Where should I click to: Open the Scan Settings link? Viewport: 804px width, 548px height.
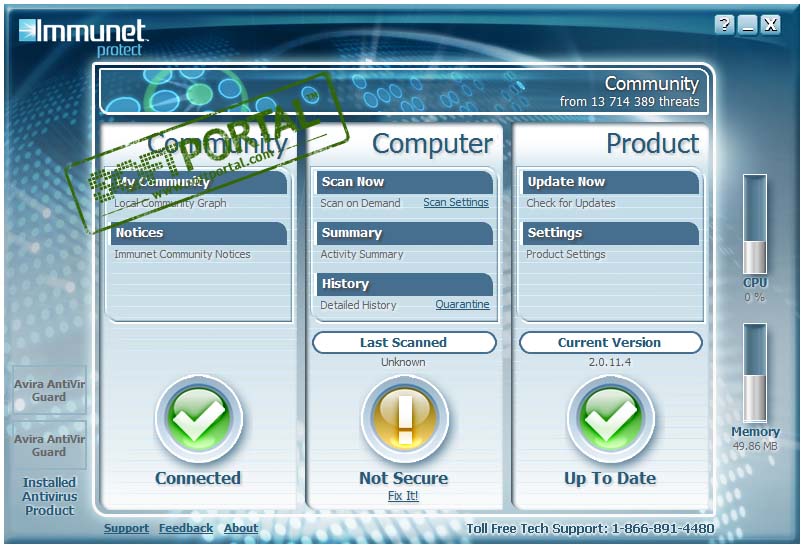[456, 202]
